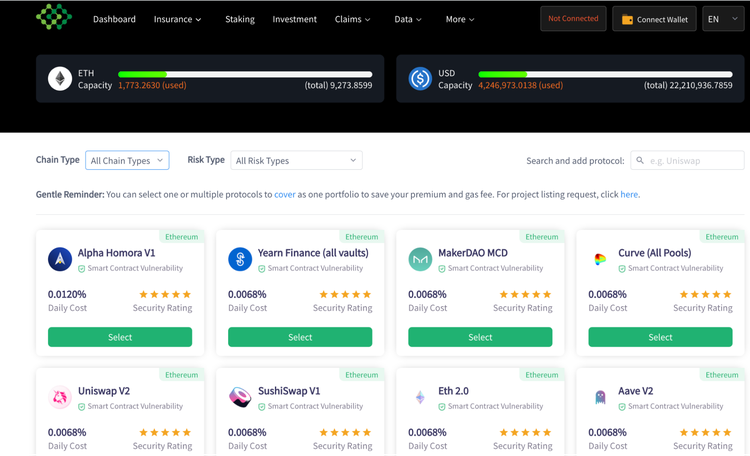Click USD total value 22,210,936.7859
Screen dimensions: 750x456
pyautogui.click(x=688, y=85)
